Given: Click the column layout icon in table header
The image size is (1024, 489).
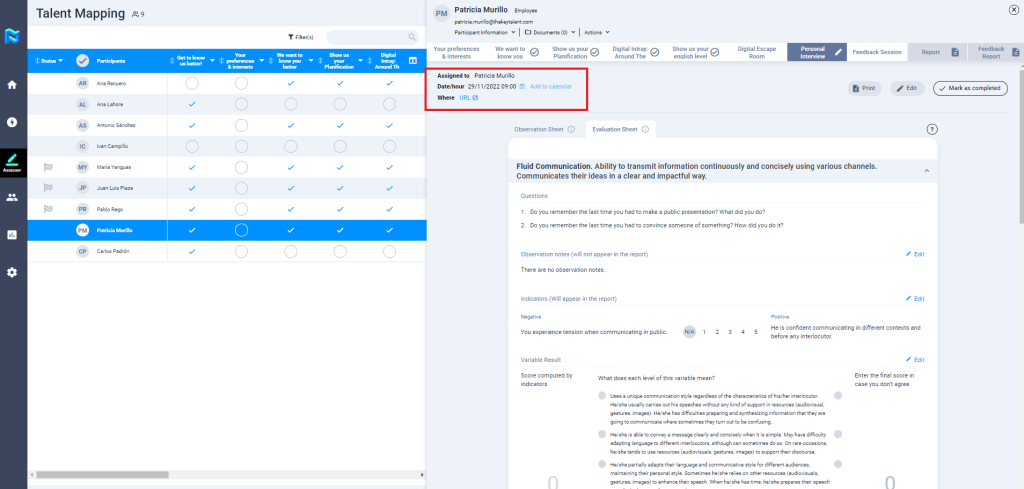Looking at the screenshot, I should click(x=413, y=61).
